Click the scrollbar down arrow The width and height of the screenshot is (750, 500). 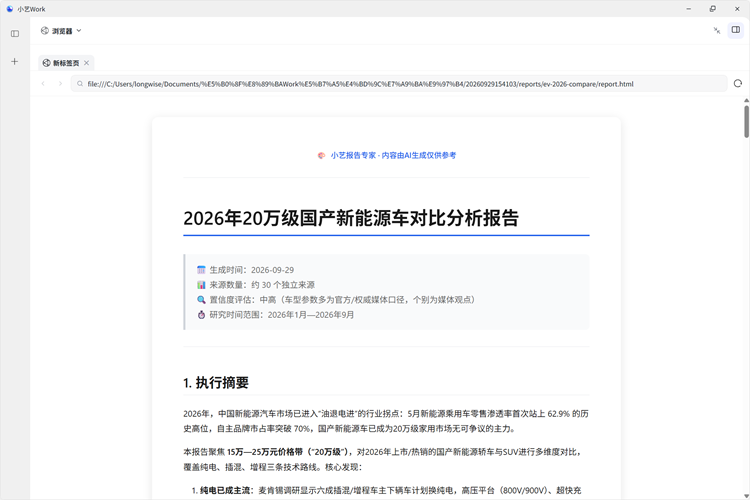[x=746, y=496]
